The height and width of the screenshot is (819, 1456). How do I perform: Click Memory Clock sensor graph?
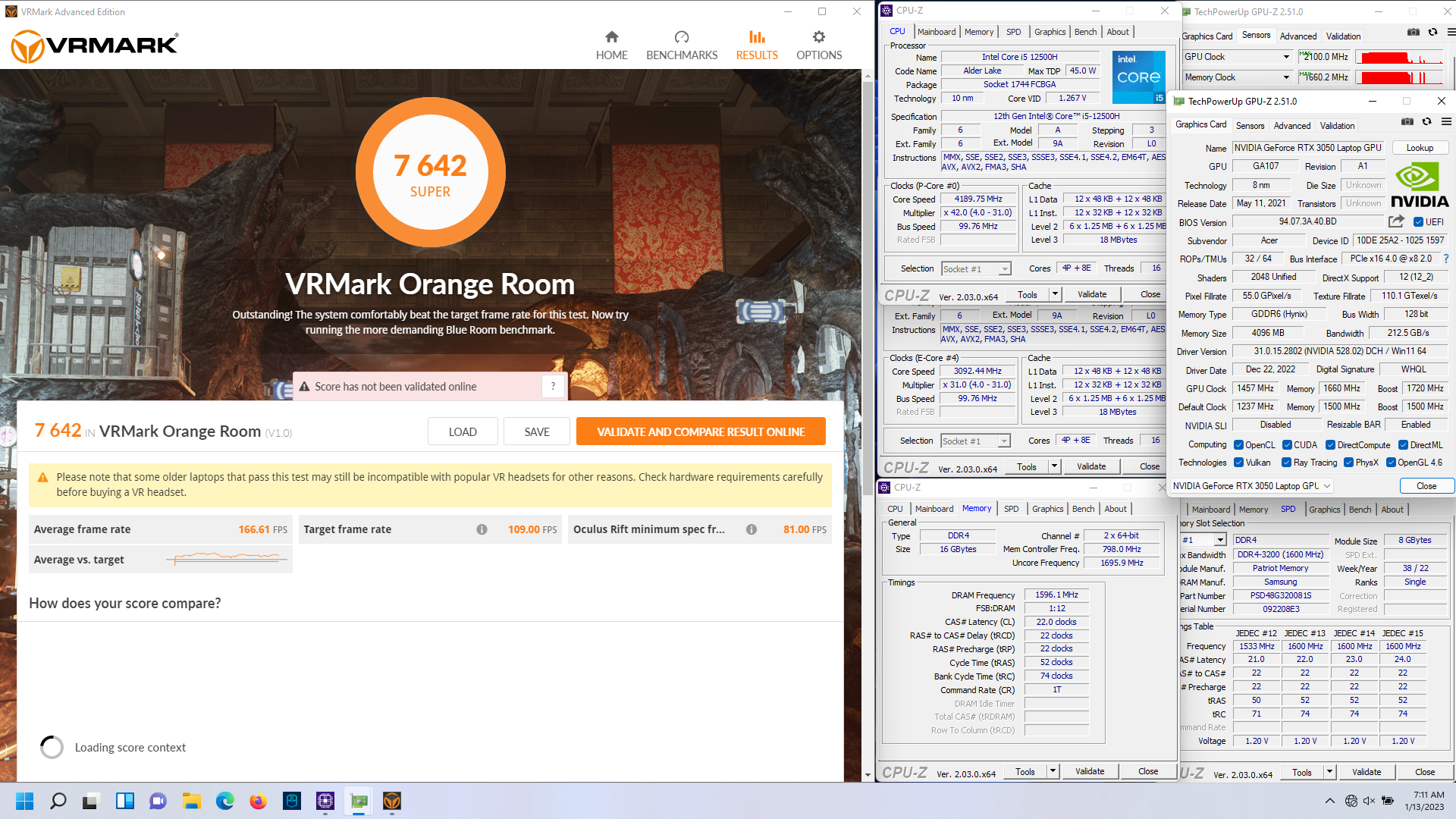1400,77
